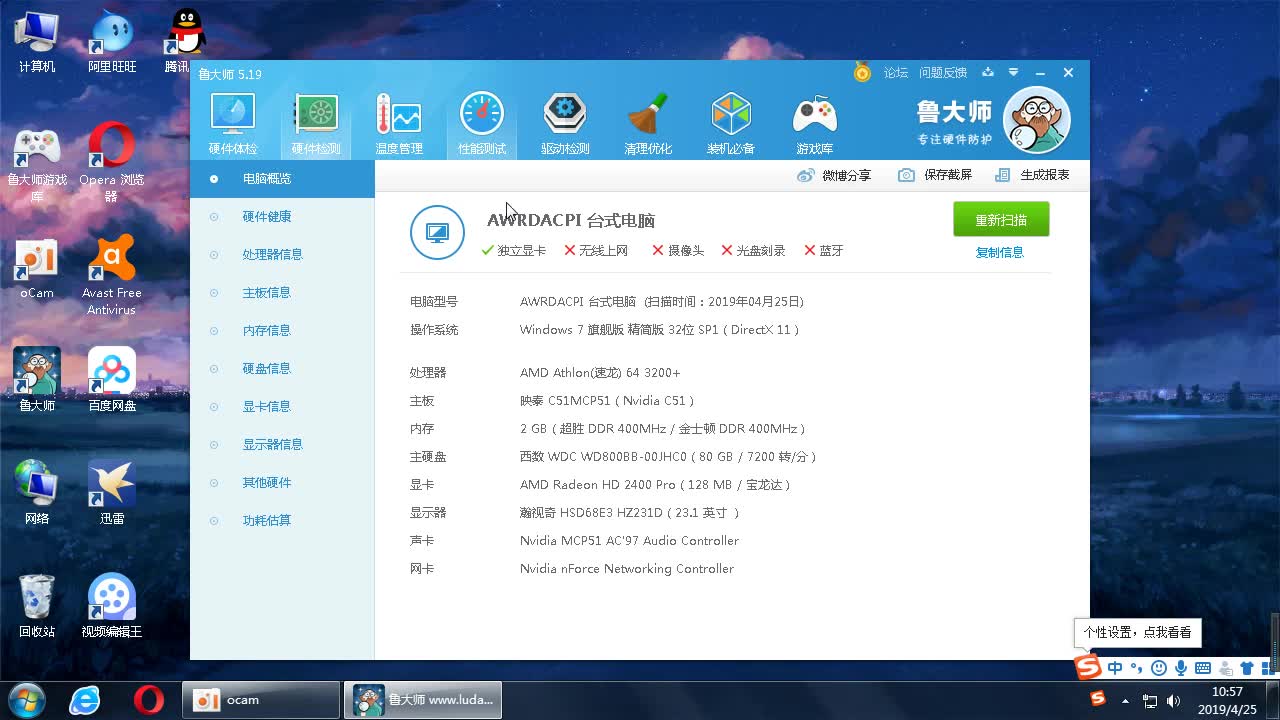Open the 计算机 desktop icon

(x=37, y=42)
